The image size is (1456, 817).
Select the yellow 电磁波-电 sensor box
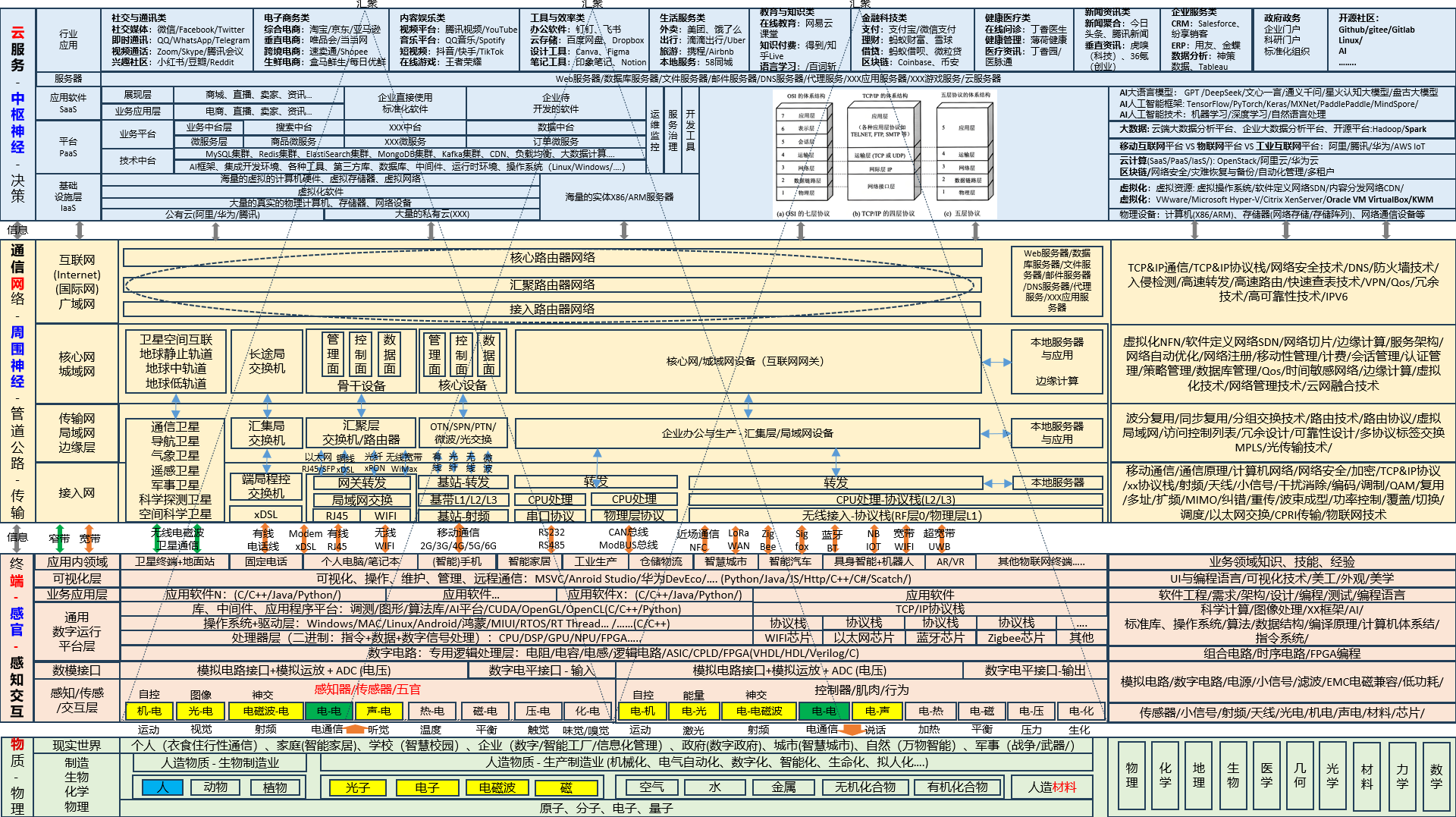click(265, 711)
